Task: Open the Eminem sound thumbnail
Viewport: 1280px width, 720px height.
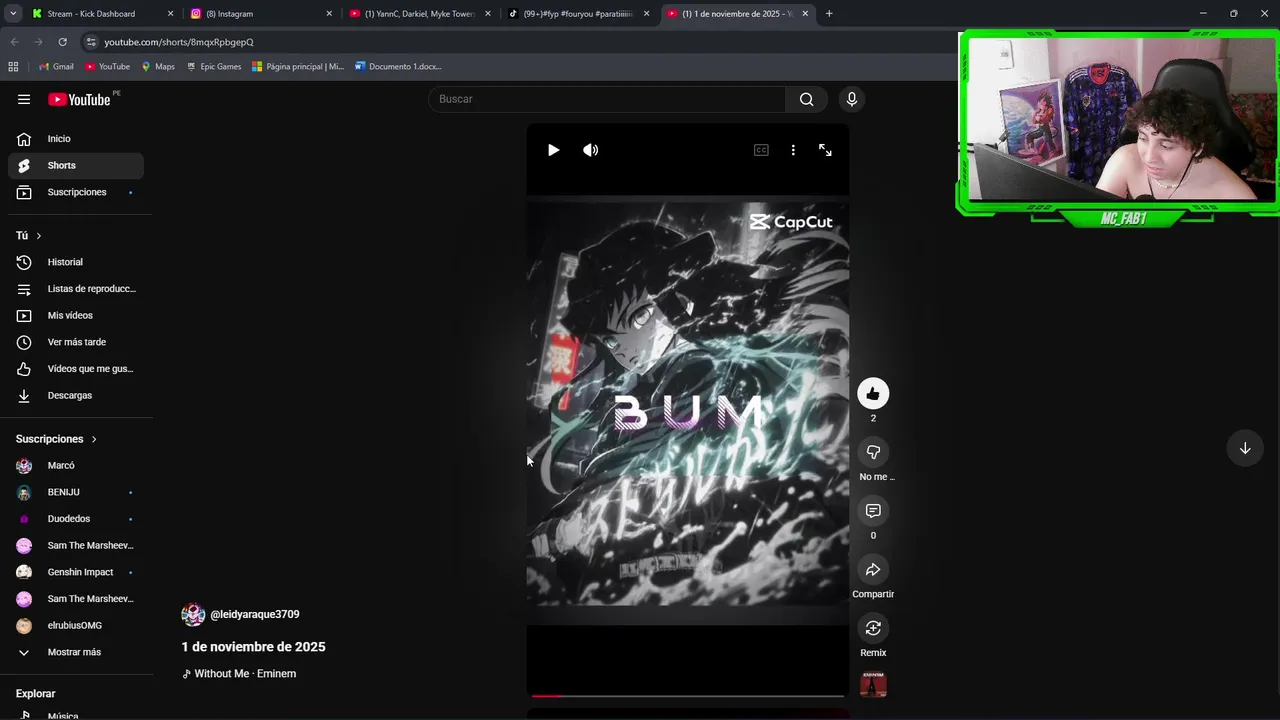Action: (x=873, y=684)
